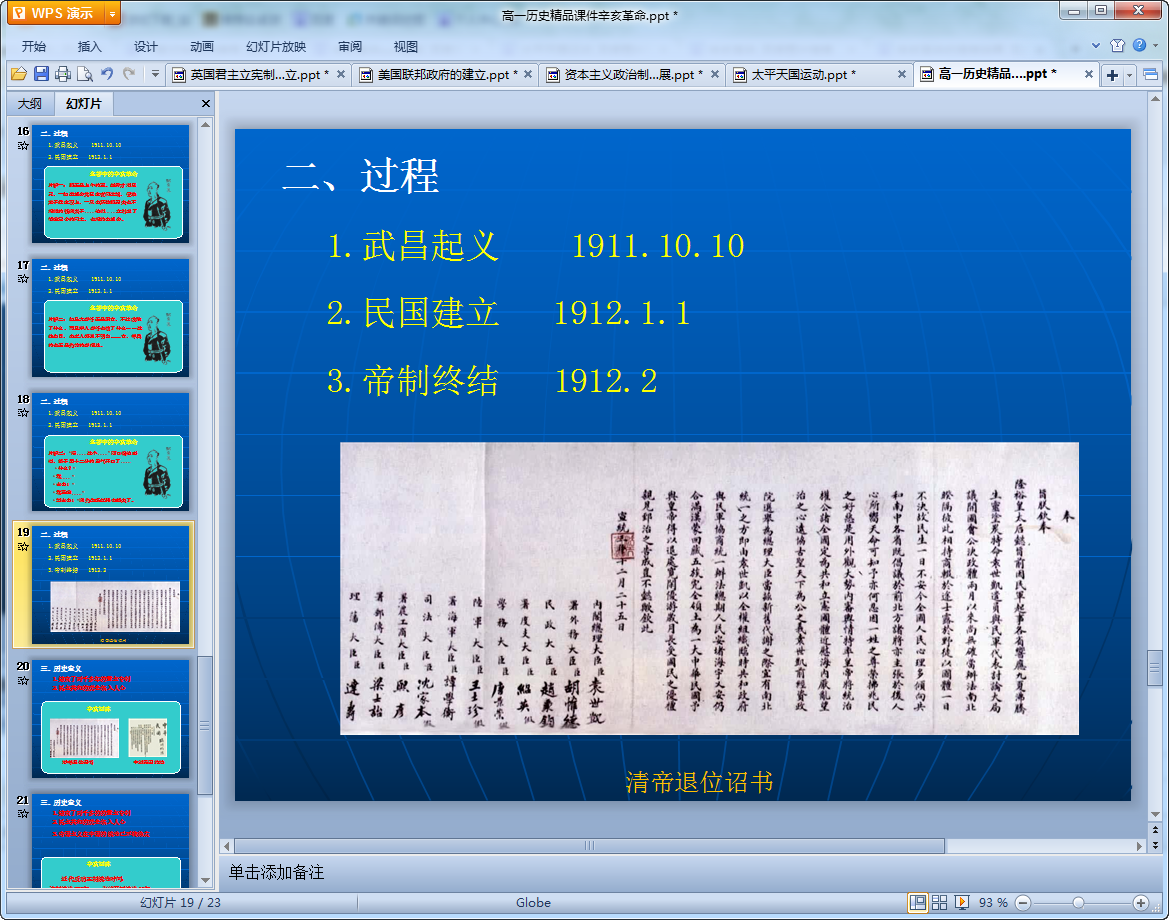Open the WPS help question mark icon
The height and width of the screenshot is (920, 1169).
1139,45
